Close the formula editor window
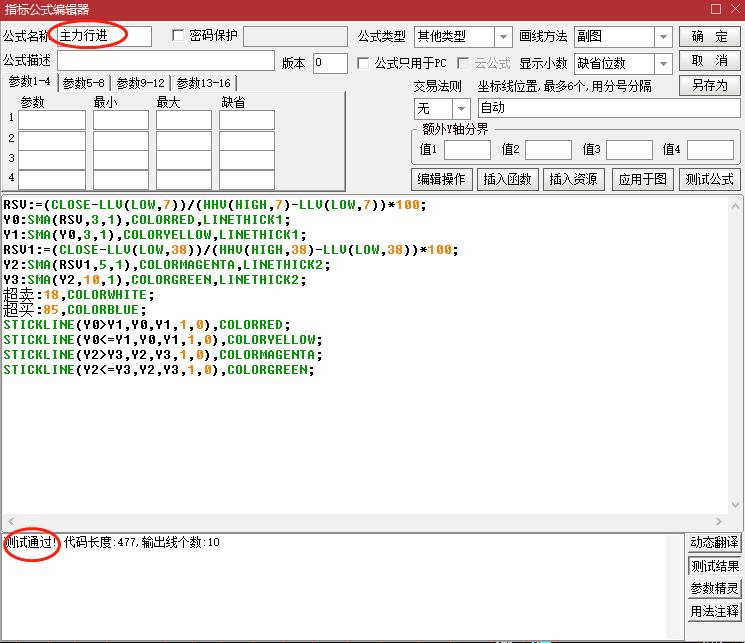 [x=733, y=9]
